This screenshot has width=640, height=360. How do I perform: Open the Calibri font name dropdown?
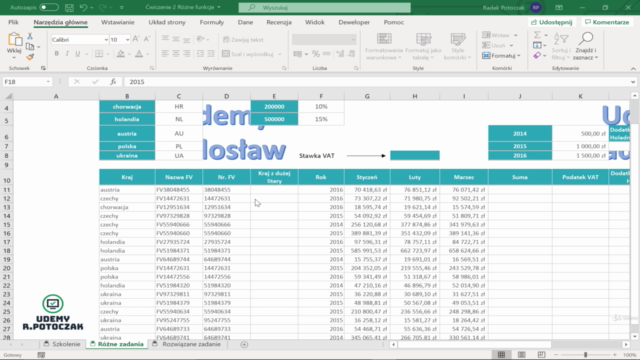click(x=106, y=40)
